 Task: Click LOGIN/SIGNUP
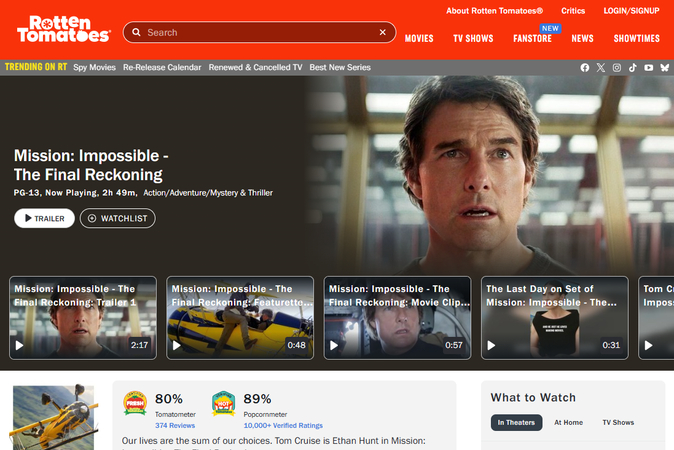click(x=631, y=11)
